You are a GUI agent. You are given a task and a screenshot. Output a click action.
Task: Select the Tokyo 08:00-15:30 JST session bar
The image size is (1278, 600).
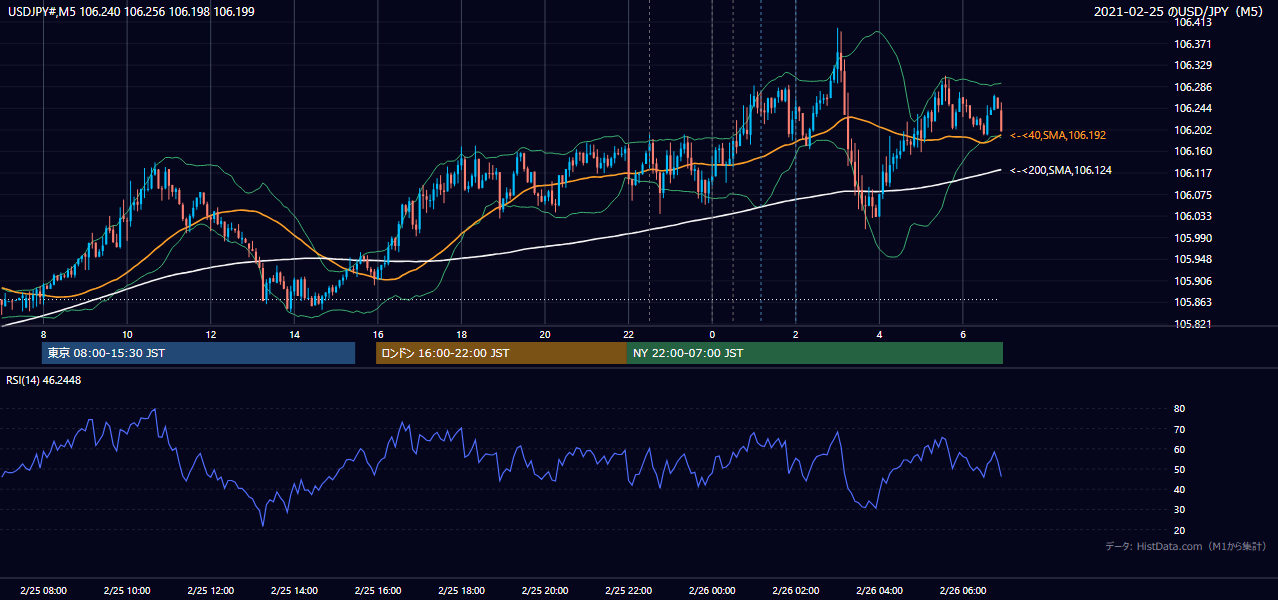click(198, 353)
